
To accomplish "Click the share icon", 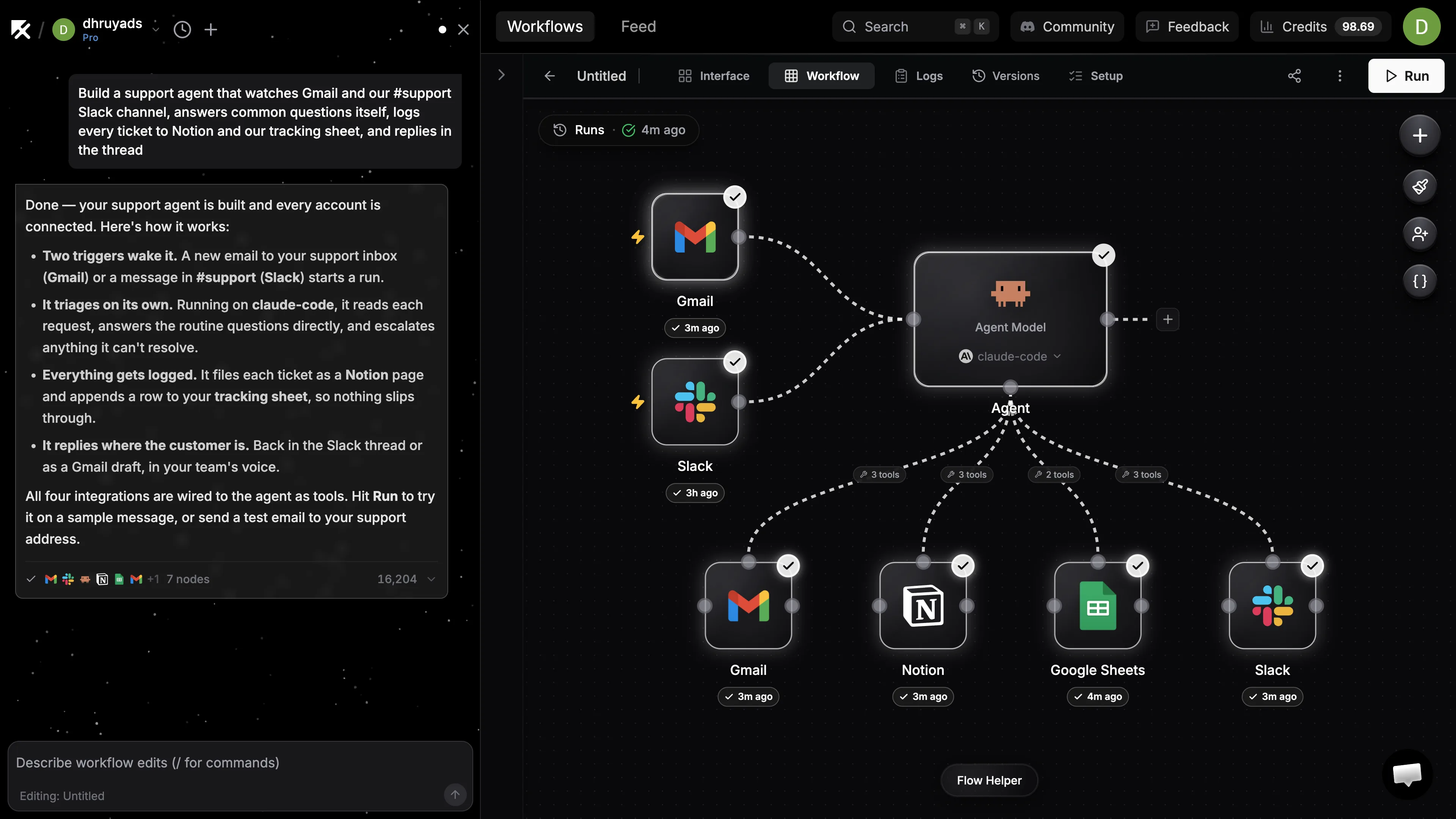I will [1294, 76].
